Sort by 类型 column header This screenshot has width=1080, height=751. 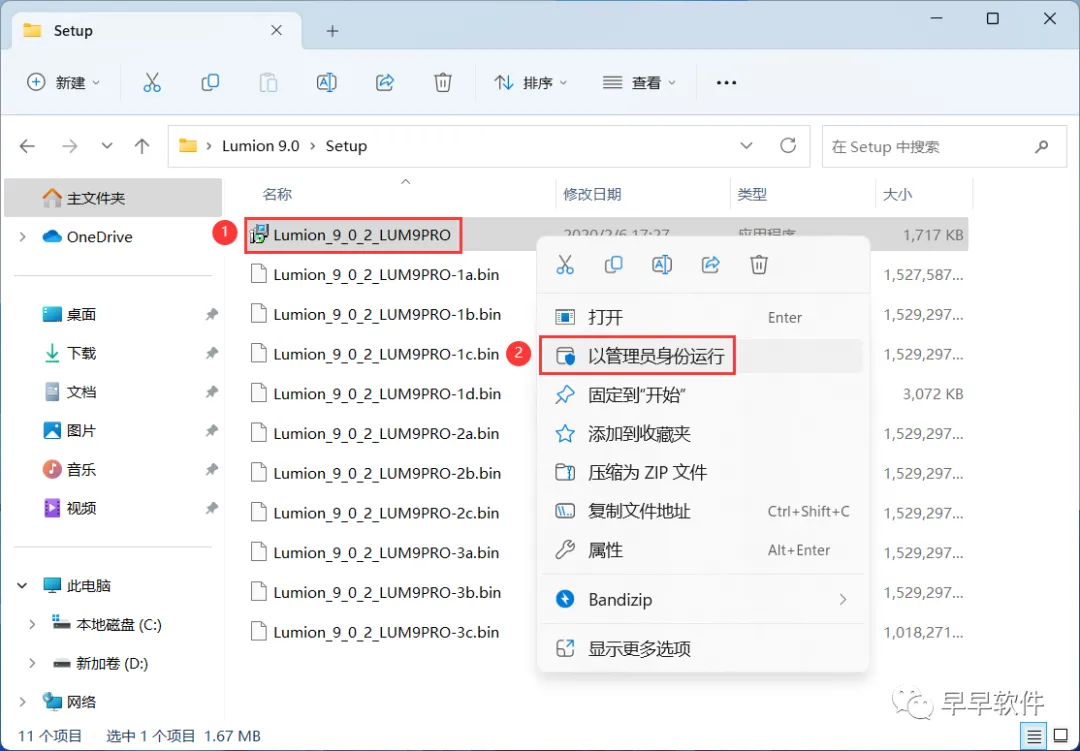751,195
